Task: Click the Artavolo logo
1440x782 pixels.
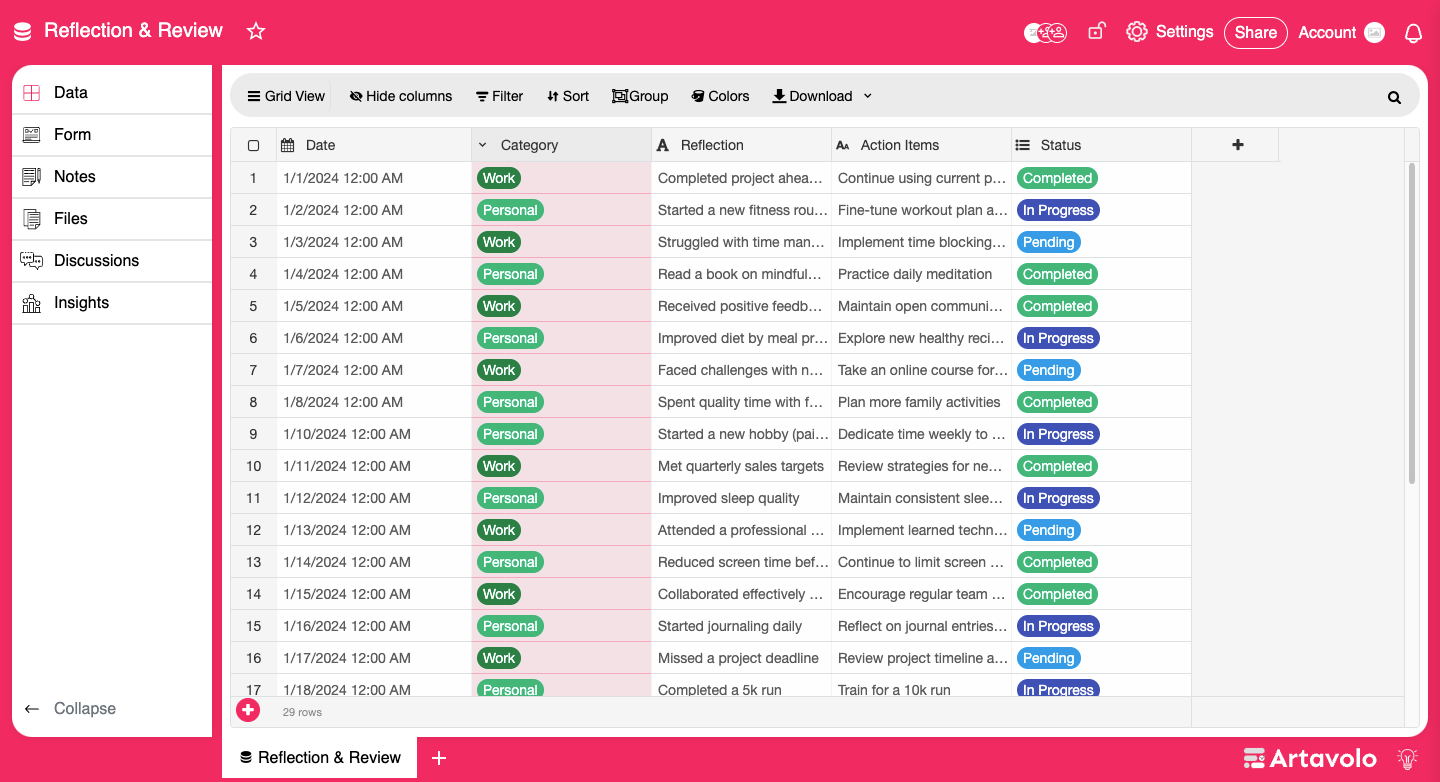Action: tap(1310, 758)
